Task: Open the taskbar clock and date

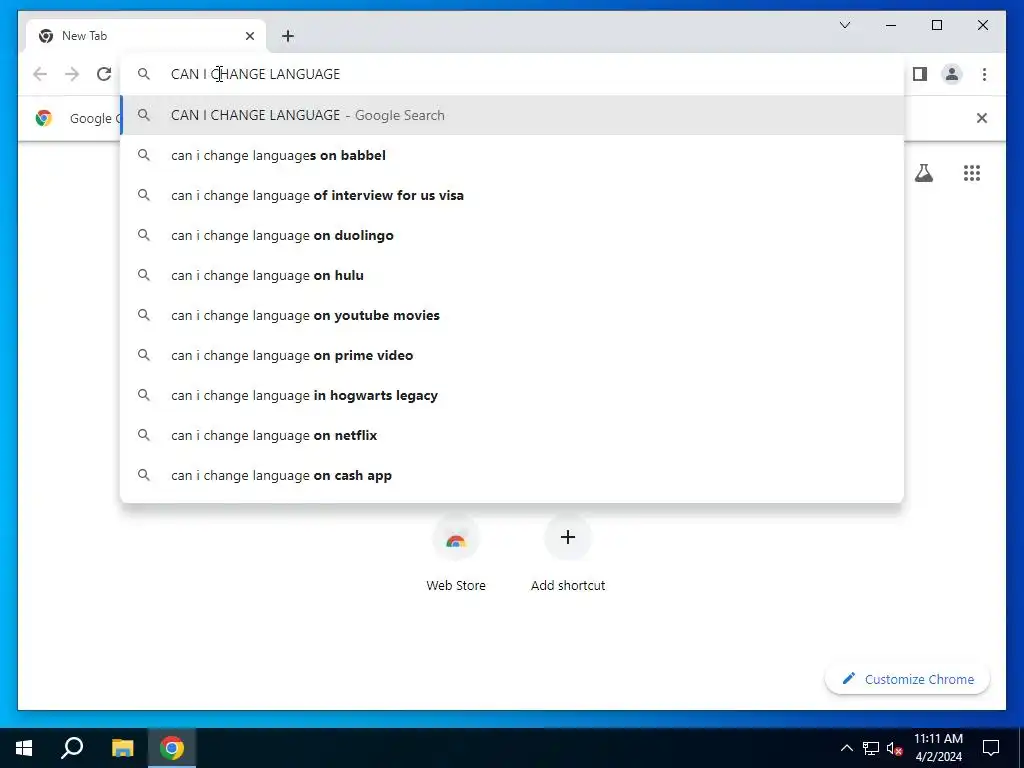Action: click(x=938, y=748)
